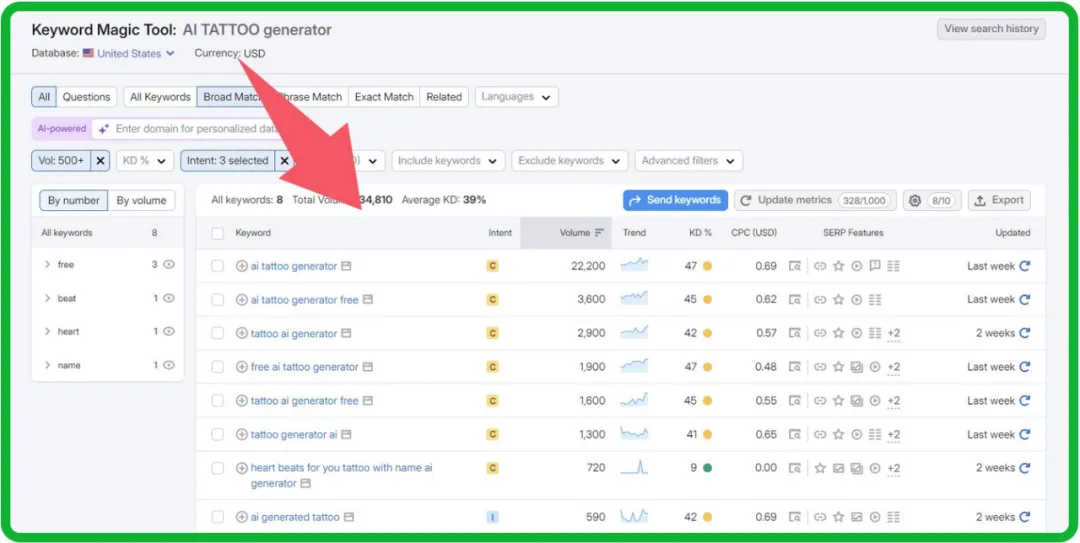Open the Advanced filters dropdown
This screenshot has width=1080, height=543.
(x=689, y=161)
